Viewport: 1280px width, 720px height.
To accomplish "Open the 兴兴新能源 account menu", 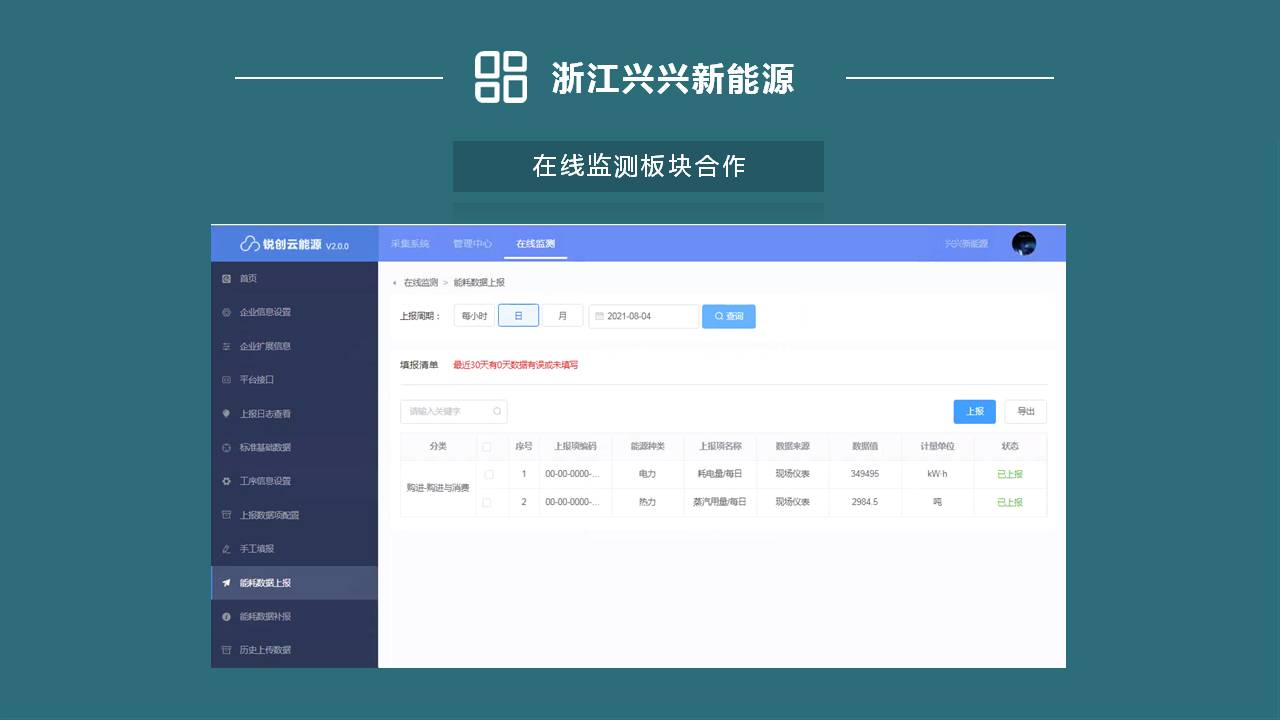I will [965, 244].
